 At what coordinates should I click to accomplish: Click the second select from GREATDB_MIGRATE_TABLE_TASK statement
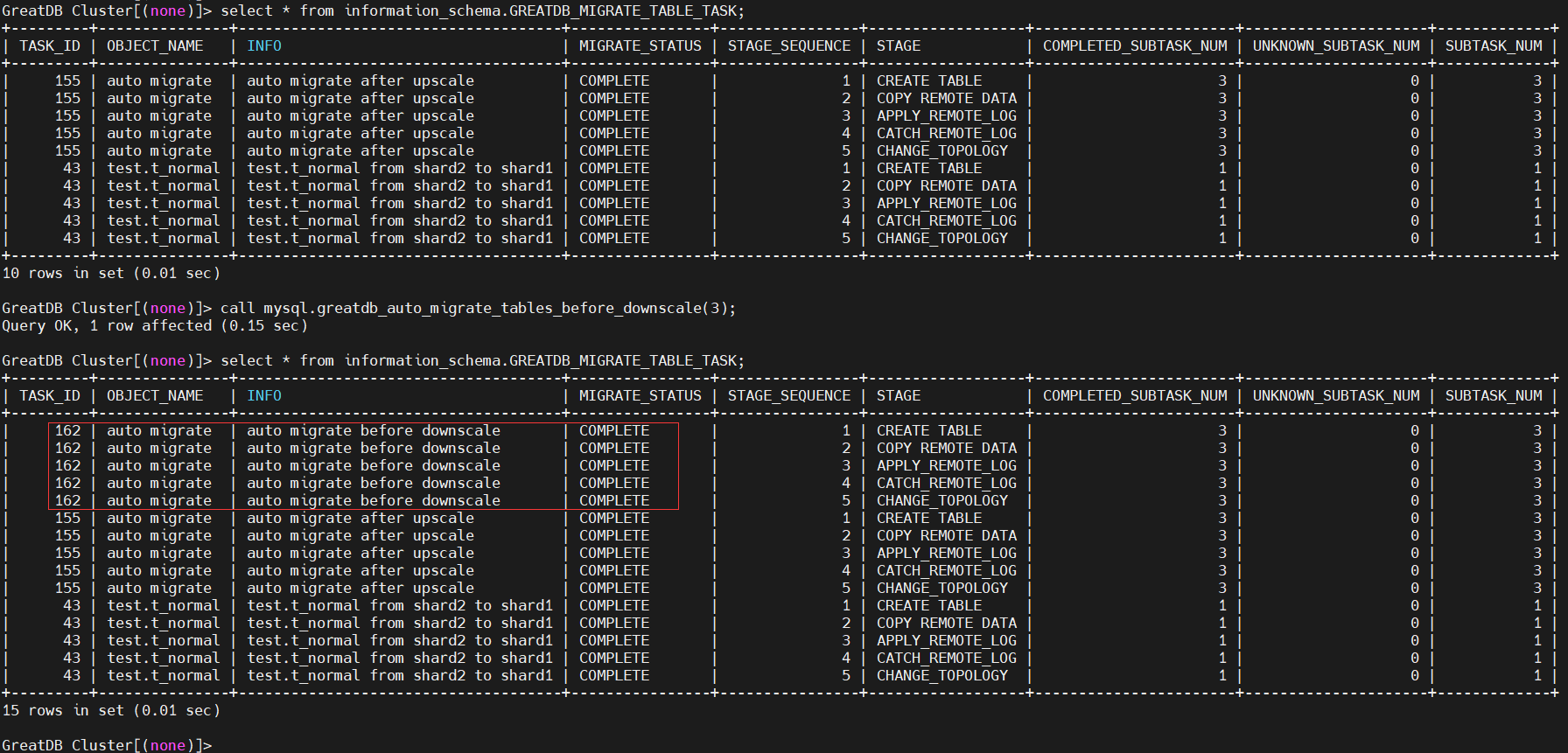(483, 360)
